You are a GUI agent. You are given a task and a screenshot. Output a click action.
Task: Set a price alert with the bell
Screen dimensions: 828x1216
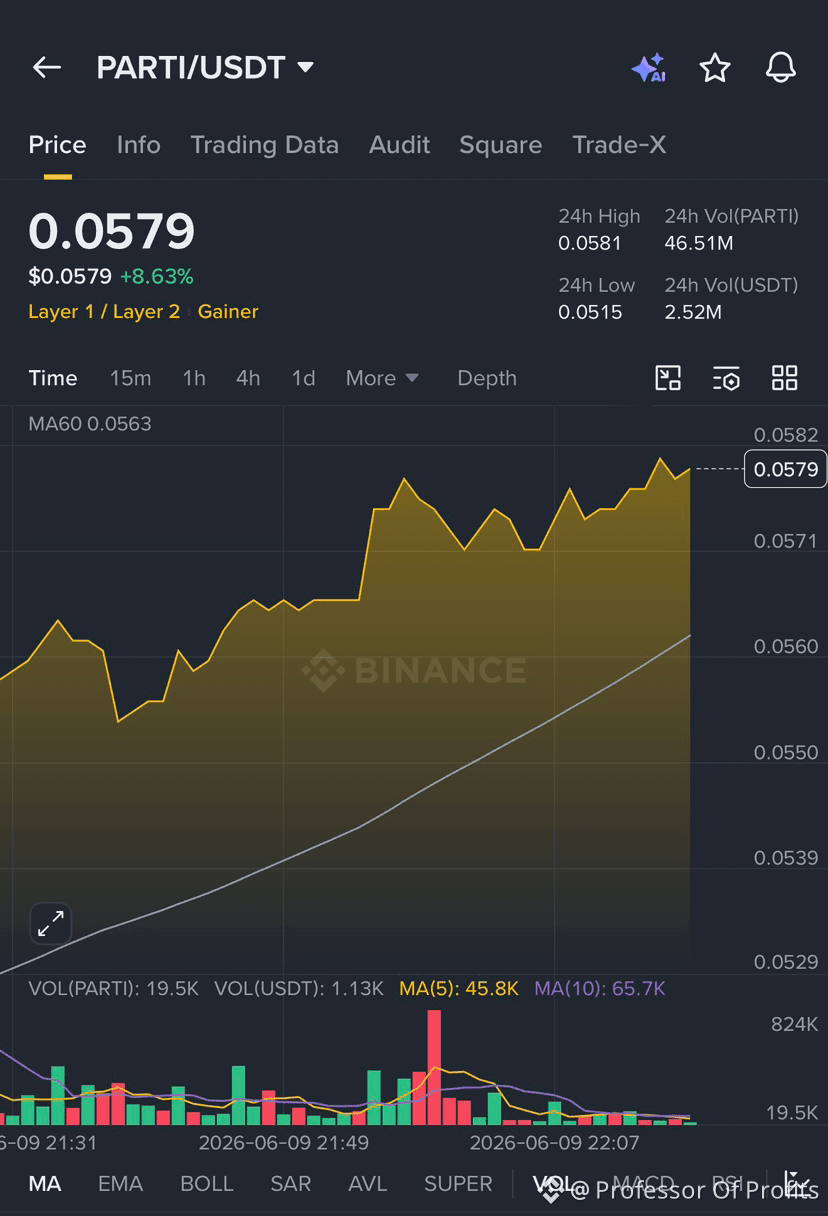(781, 68)
